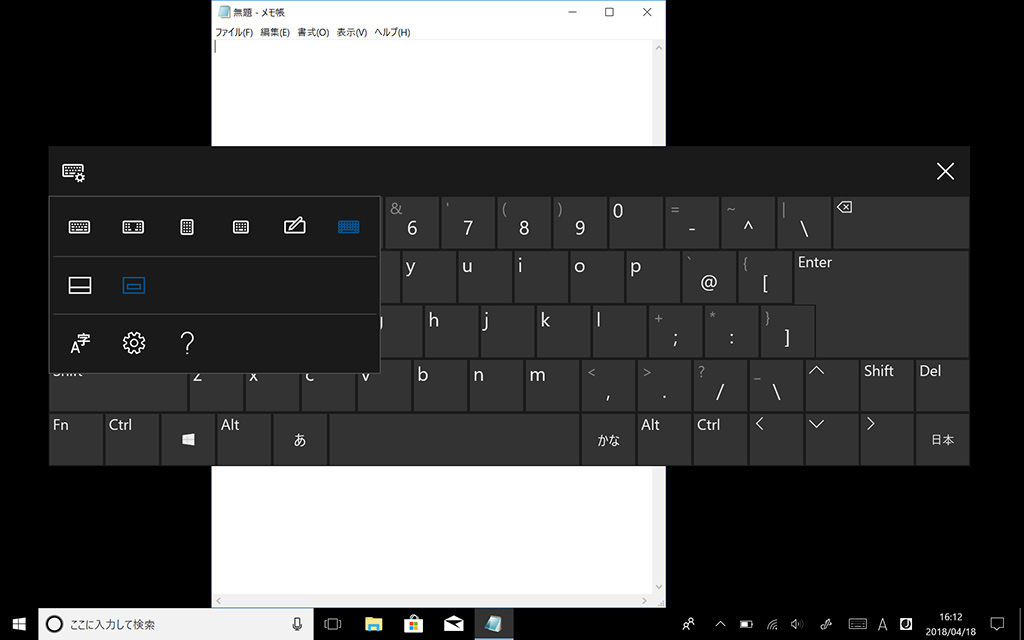Tap the b key
The height and width of the screenshot is (640, 1024).
tap(440, 385)
